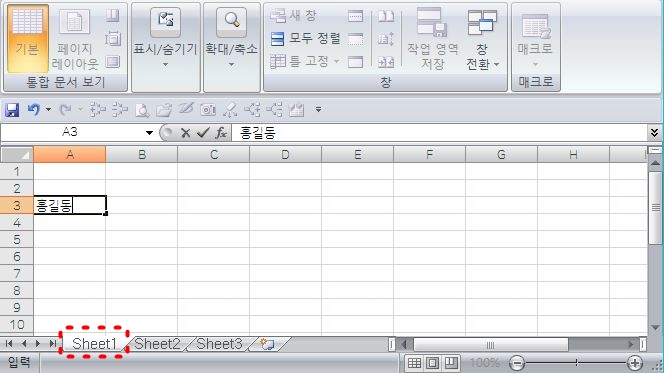Switch to the Sheet3 tab
This screenshot has height=373, width=664.
click(219, 344)
